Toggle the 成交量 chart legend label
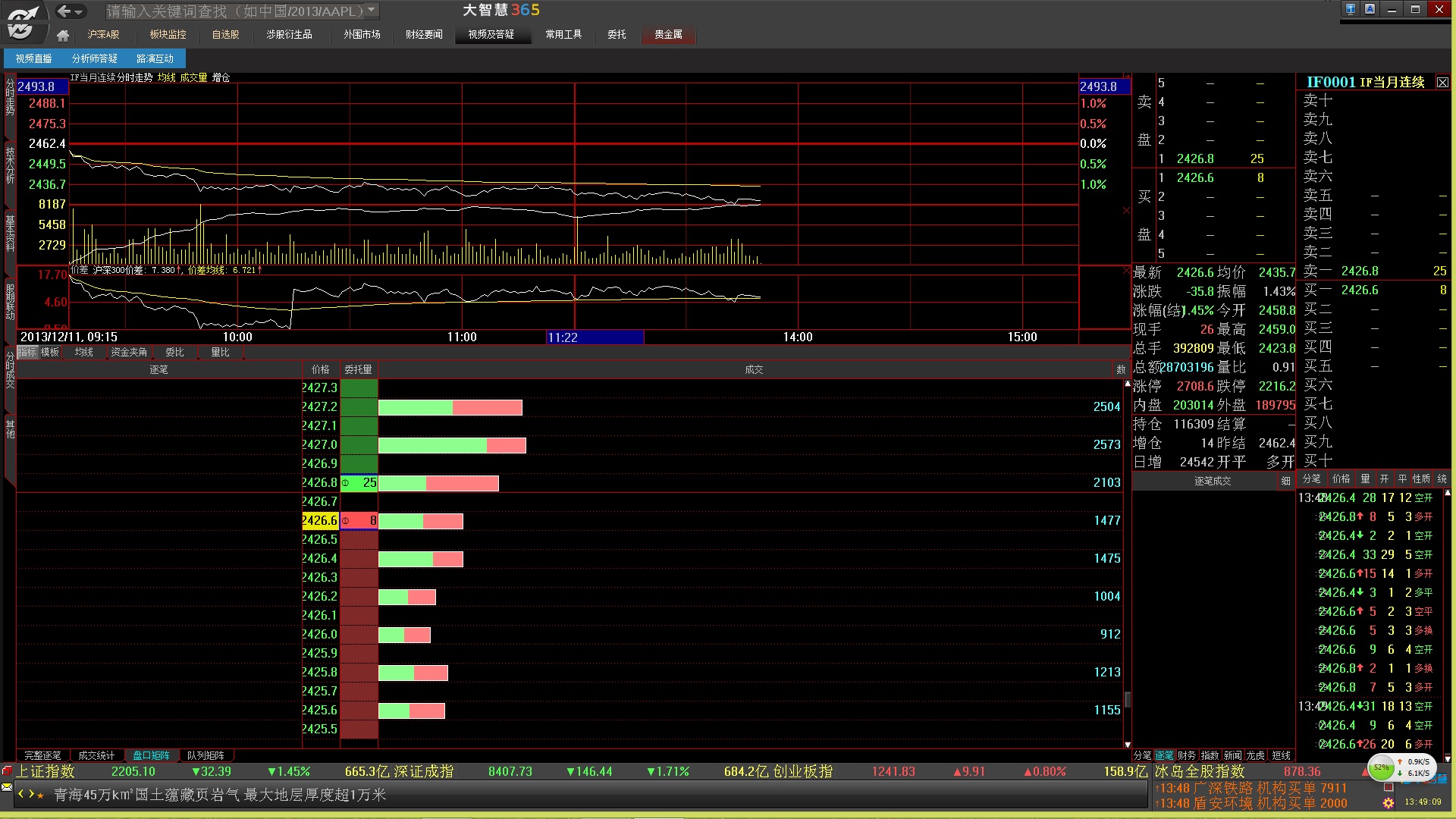Image resolution: width=1456 pixels, height=819 pixels. click(x=193, y=77)
